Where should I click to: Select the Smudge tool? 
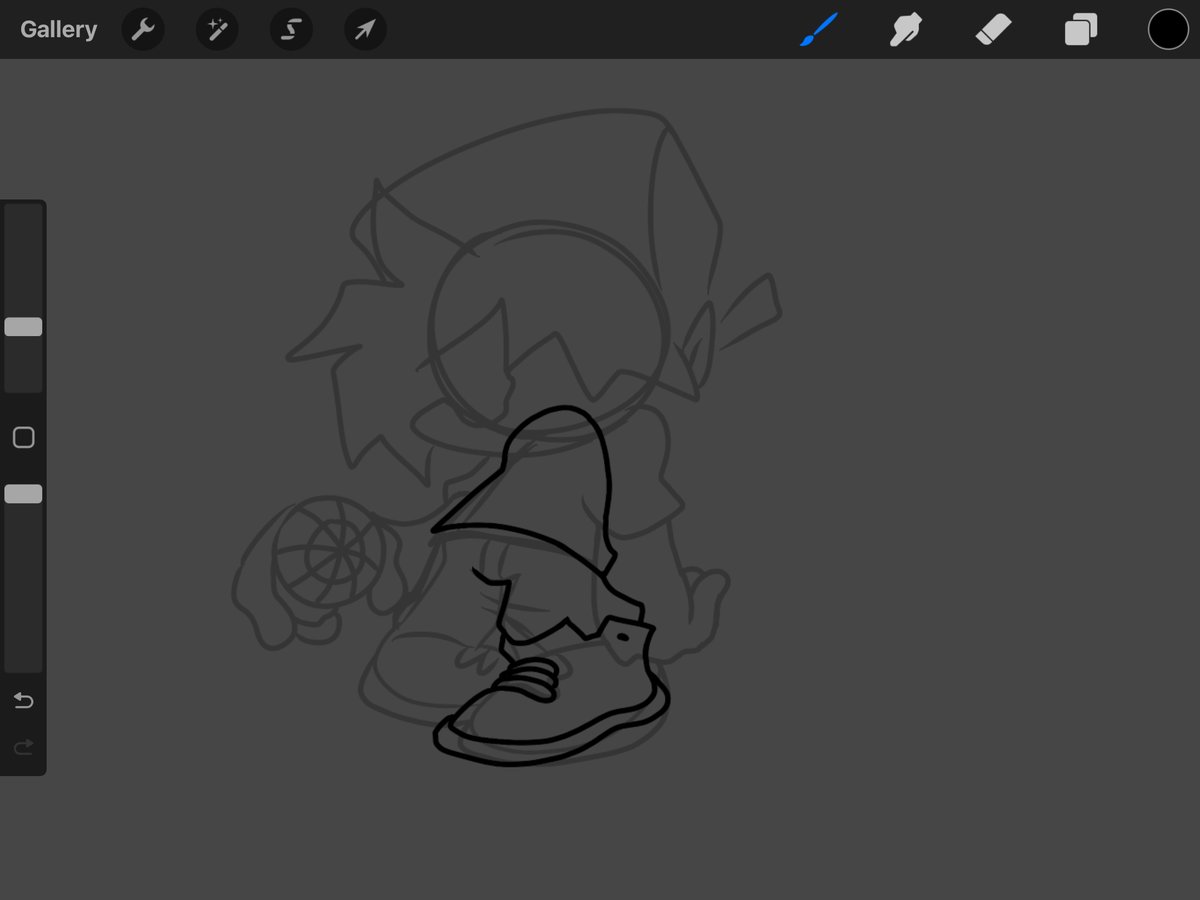coord(906,30)
